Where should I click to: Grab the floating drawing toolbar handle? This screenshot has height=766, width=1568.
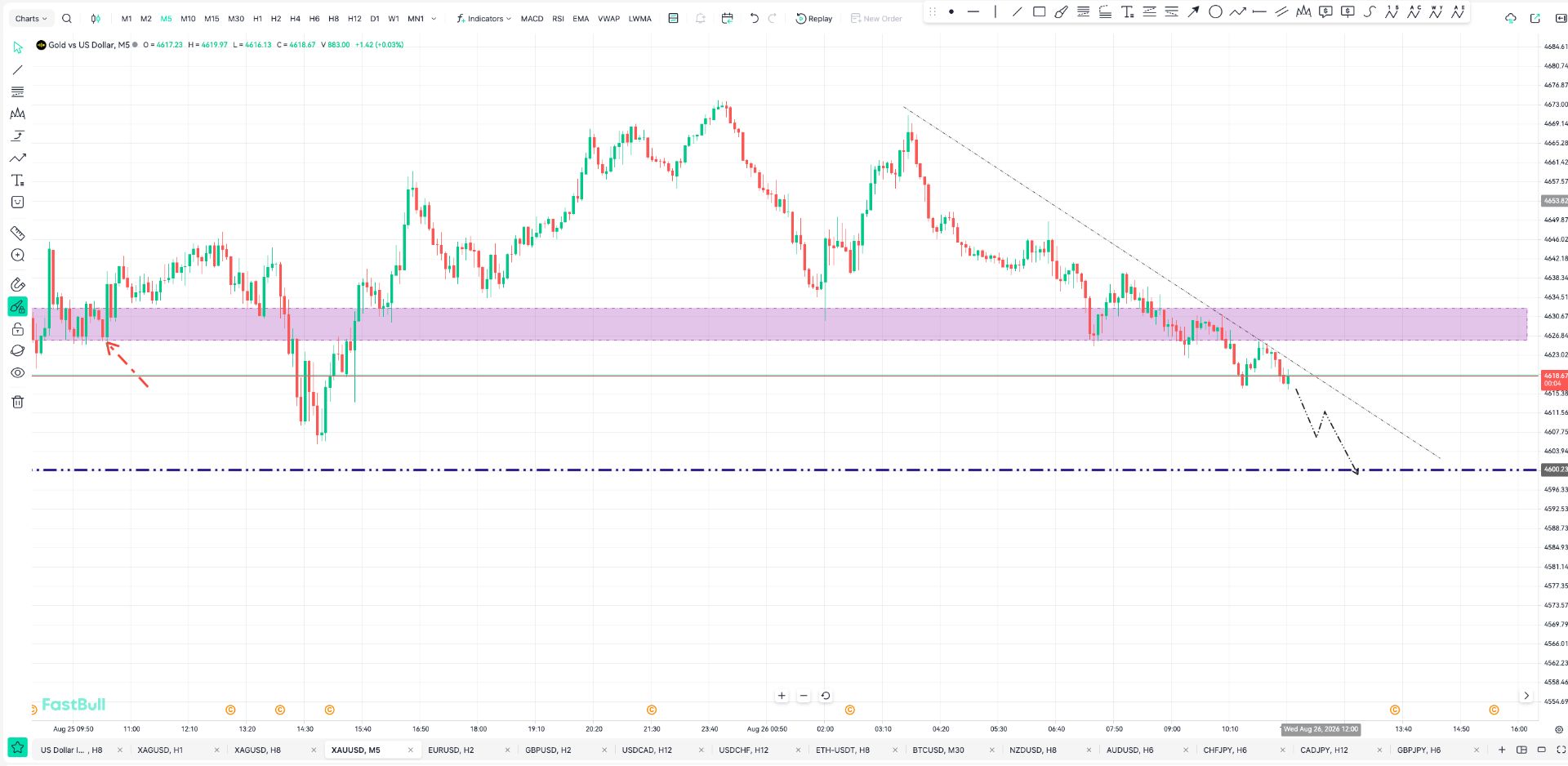pos(933,11)
